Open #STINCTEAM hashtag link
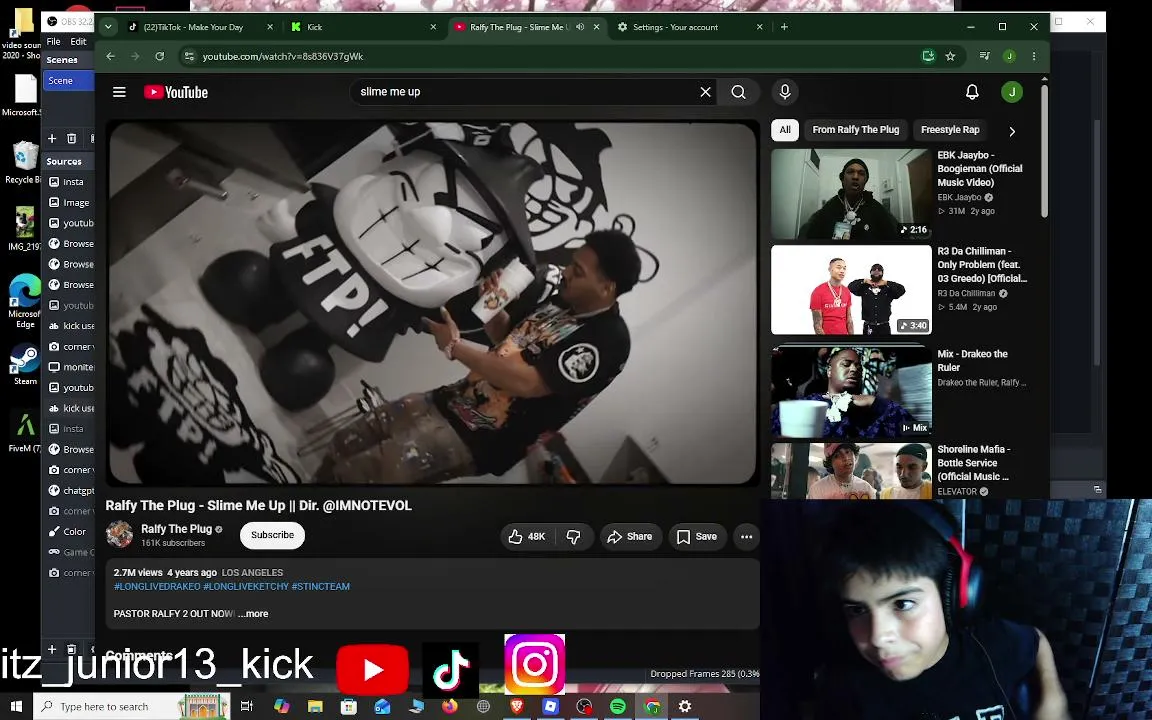The image size is (1152, 720). click(x=320, y=586)
